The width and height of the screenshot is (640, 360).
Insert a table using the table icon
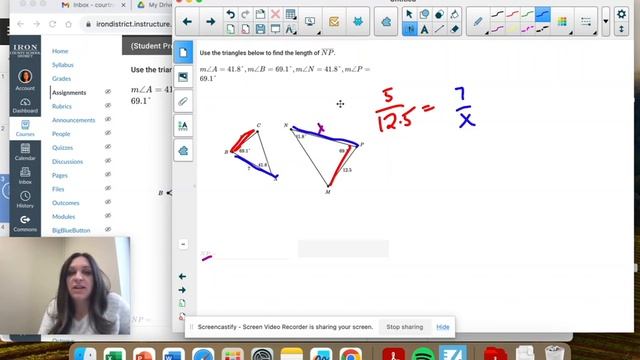291,14
